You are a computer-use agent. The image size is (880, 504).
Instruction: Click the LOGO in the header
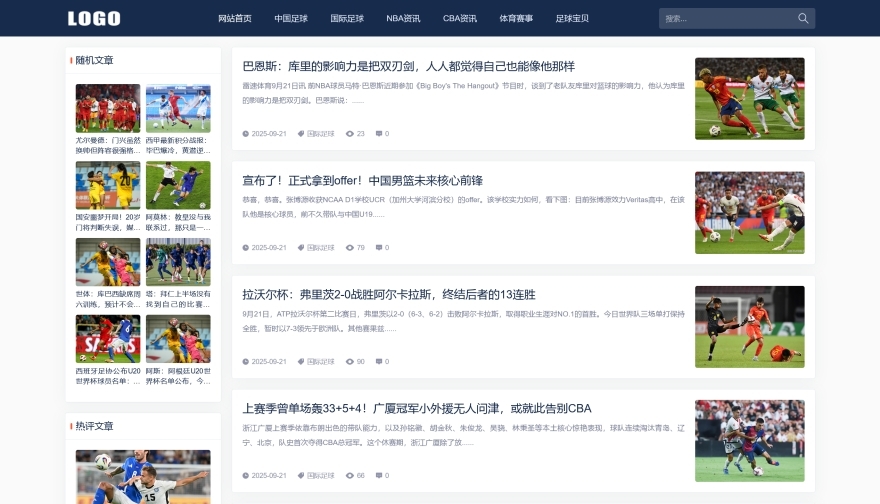94,18
